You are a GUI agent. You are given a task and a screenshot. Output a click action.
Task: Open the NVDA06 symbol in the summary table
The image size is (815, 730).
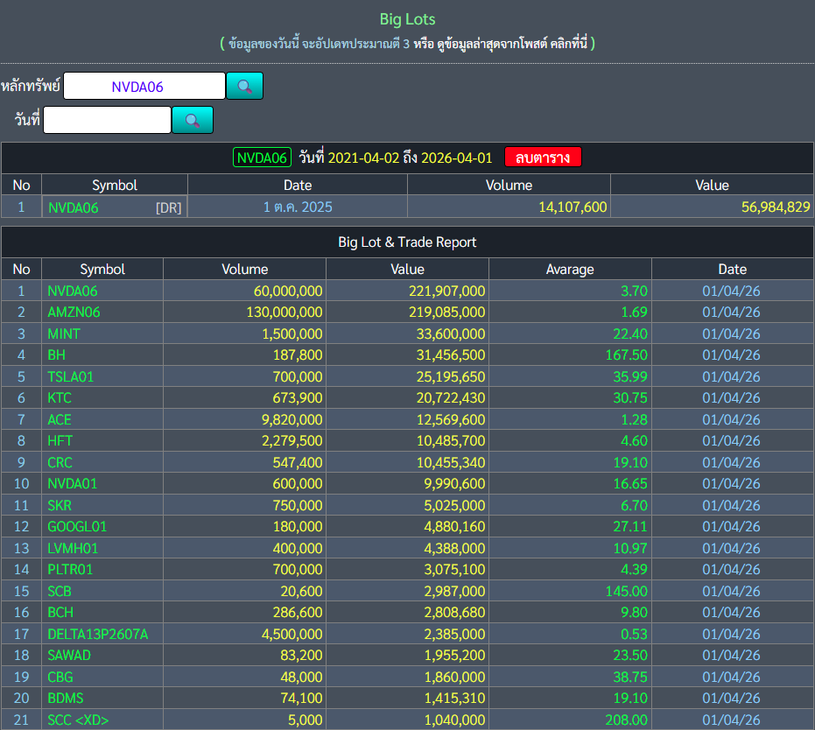tap(73, 207)
